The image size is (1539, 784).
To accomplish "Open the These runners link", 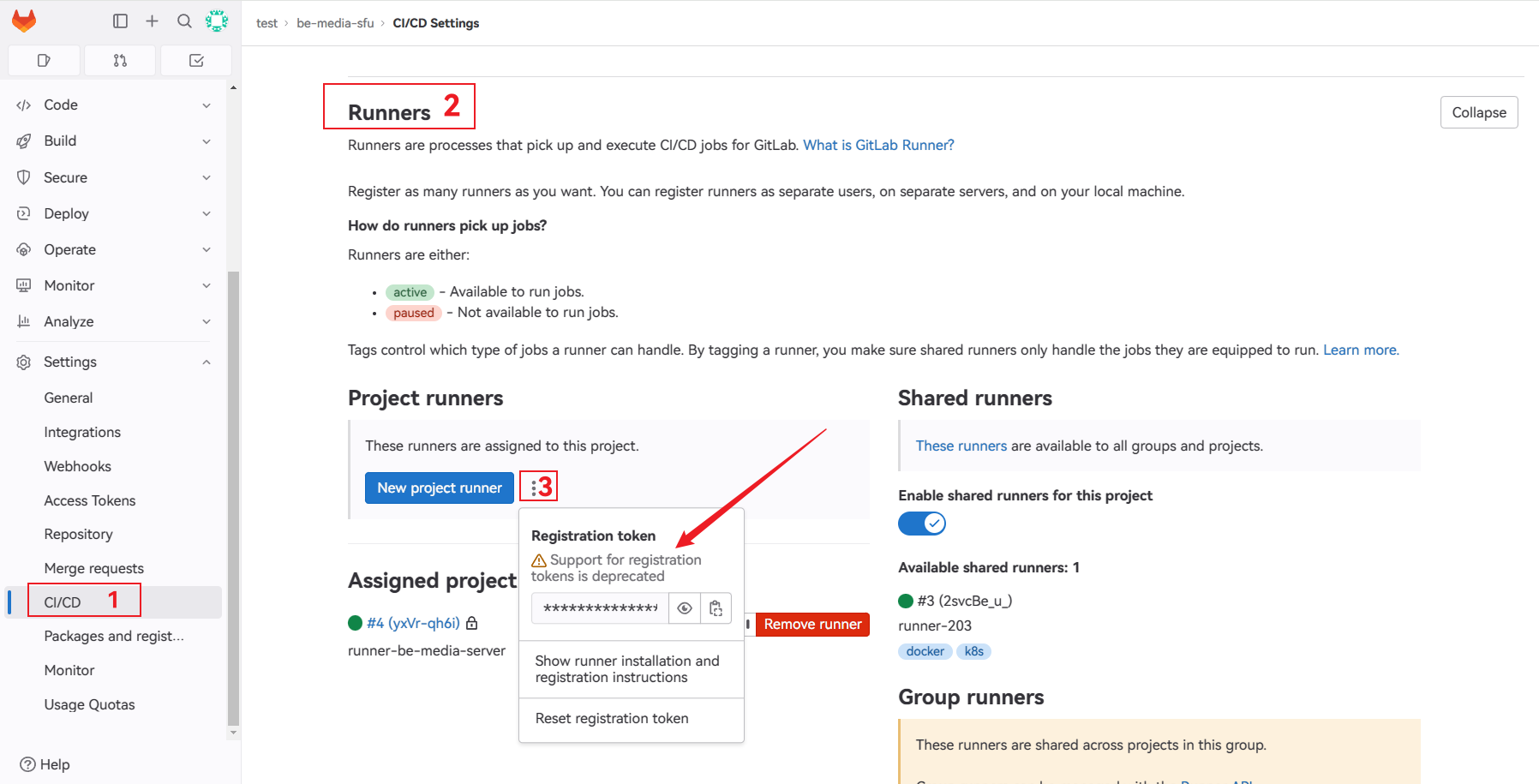I will (x=961, y=446).
